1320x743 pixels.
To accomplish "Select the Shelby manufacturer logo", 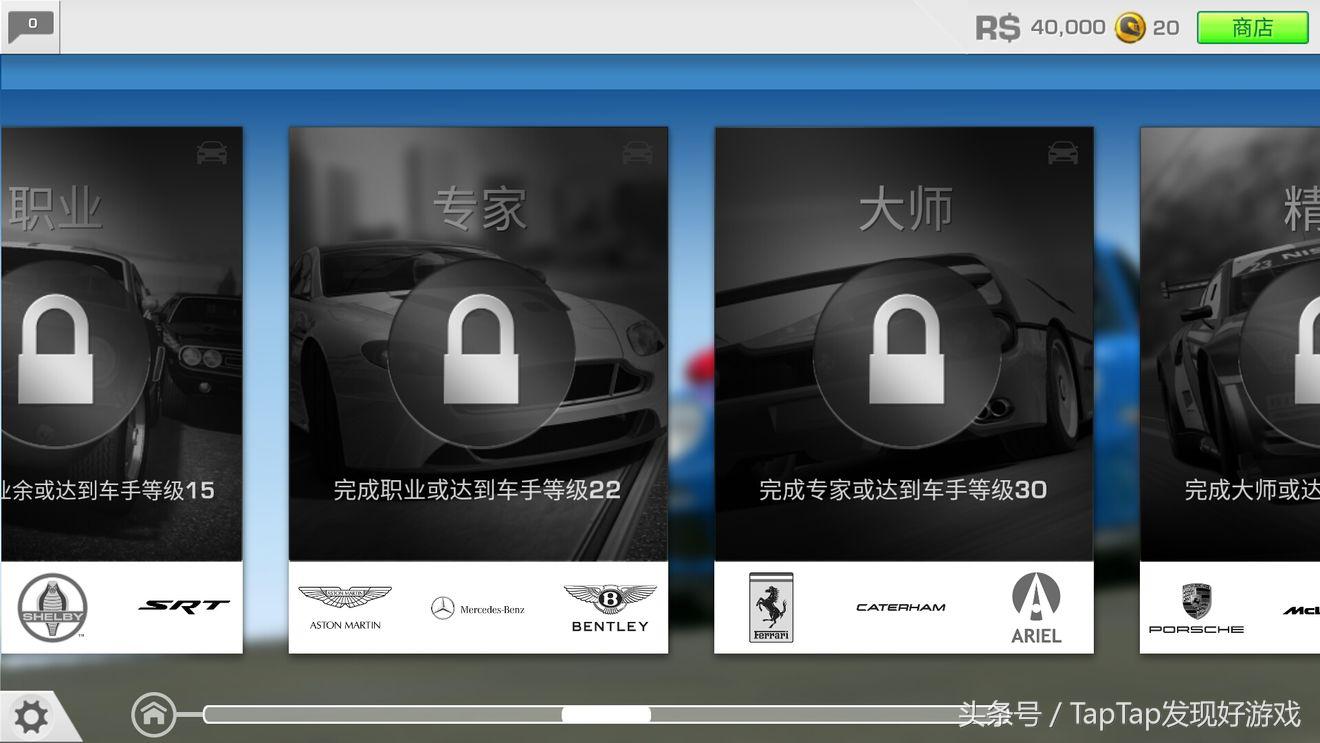I will tap(51, 605).
